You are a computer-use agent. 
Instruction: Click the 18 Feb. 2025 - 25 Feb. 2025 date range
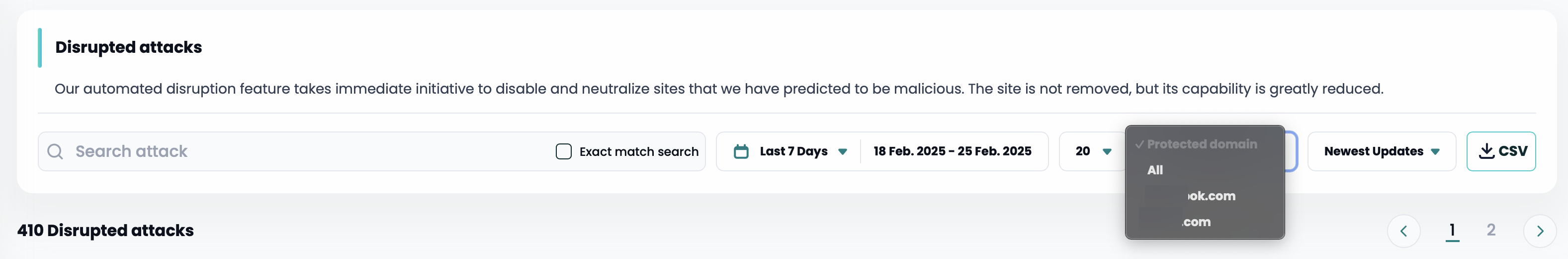952,151
